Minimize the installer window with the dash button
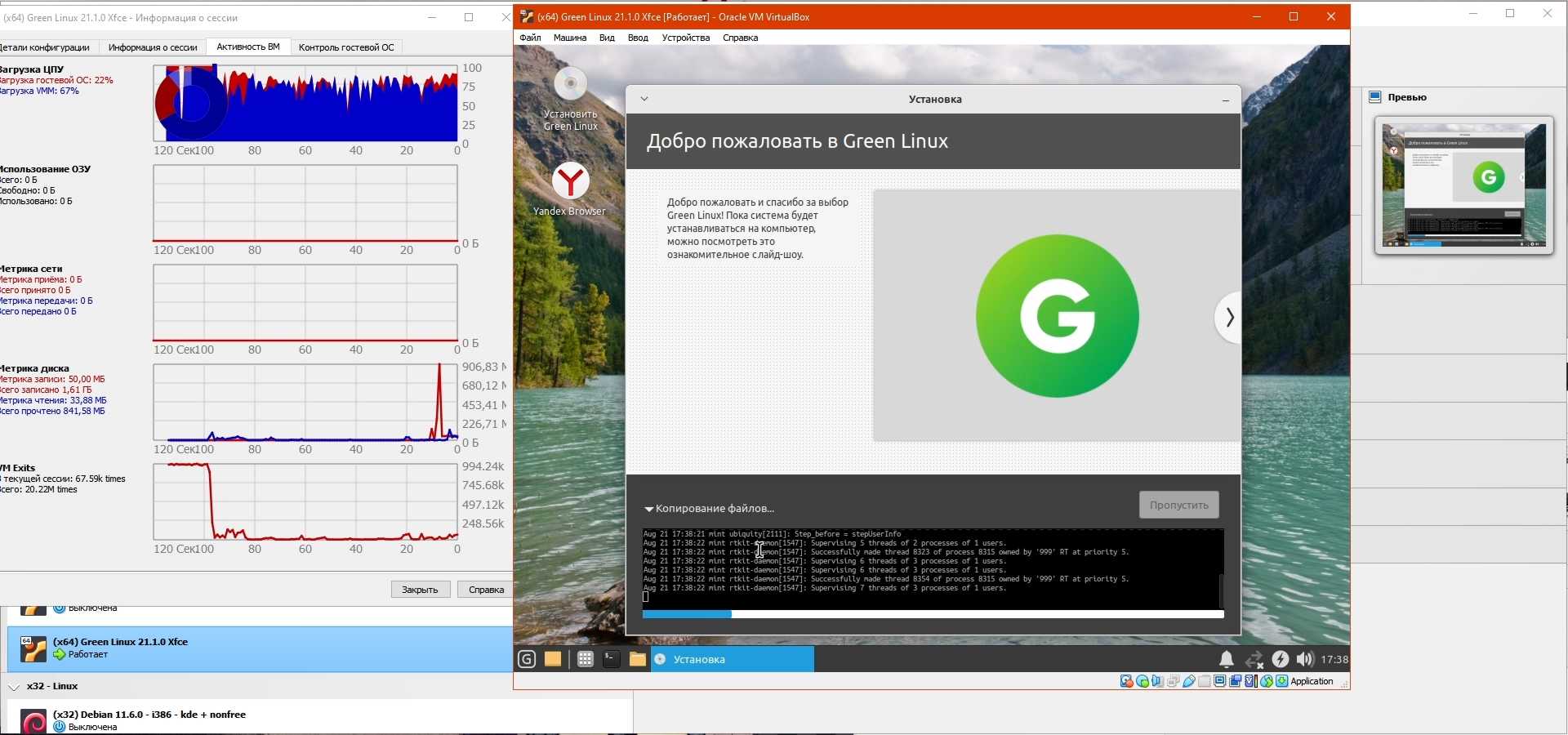Viewport: 1568px width, 735px height. (x=1226, y=99)
